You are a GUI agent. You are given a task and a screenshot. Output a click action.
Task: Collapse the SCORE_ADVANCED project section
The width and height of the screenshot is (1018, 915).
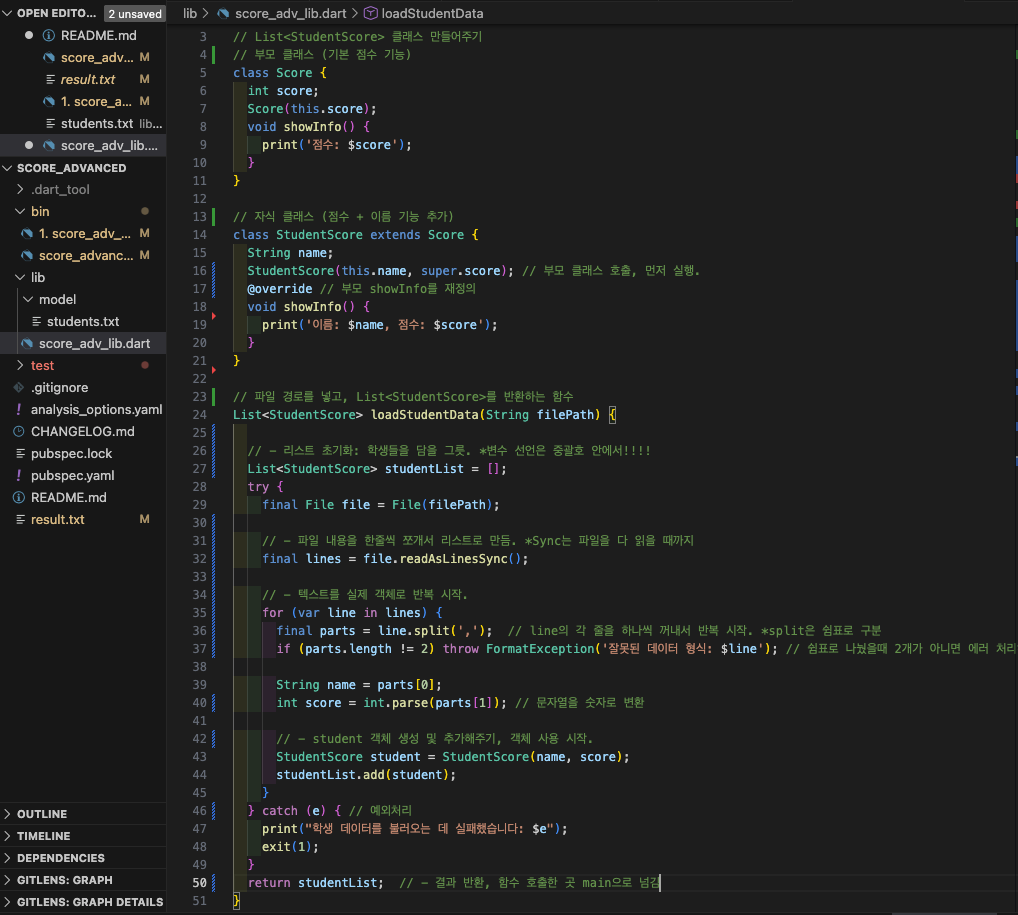pyautogui.click(x=8, y=168)
